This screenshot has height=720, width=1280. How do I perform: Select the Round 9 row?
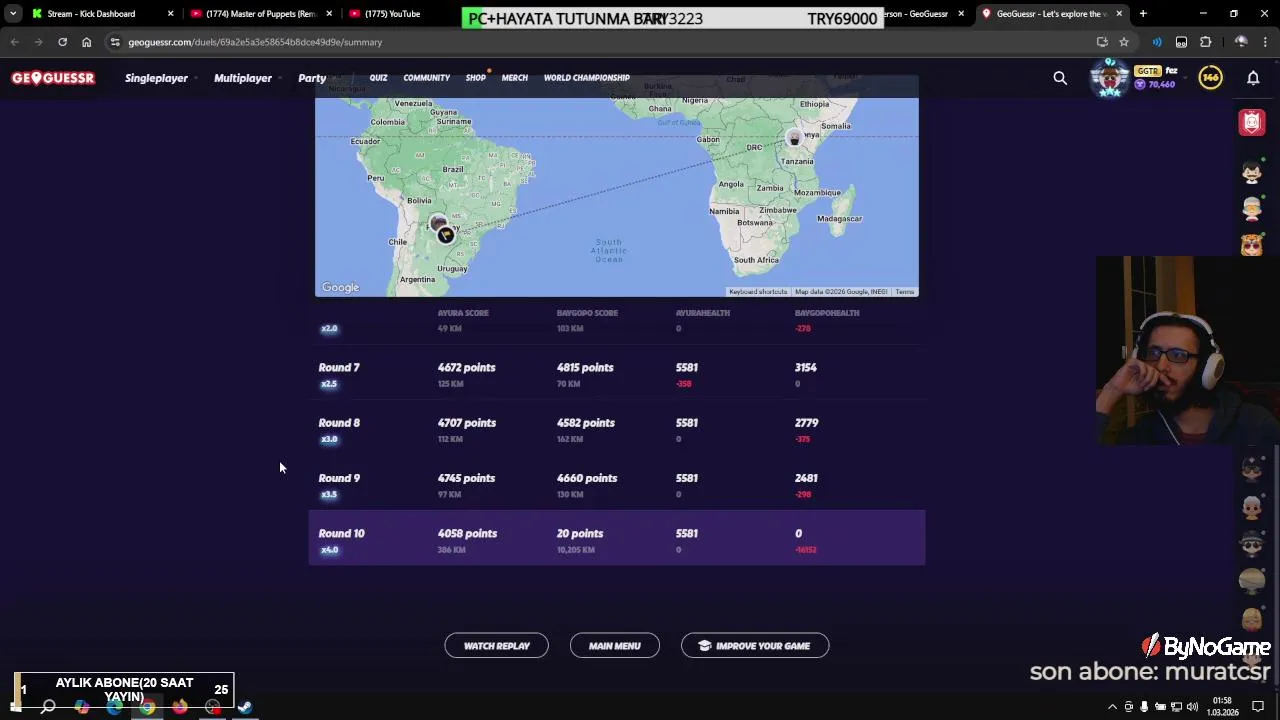coord(617,485)
